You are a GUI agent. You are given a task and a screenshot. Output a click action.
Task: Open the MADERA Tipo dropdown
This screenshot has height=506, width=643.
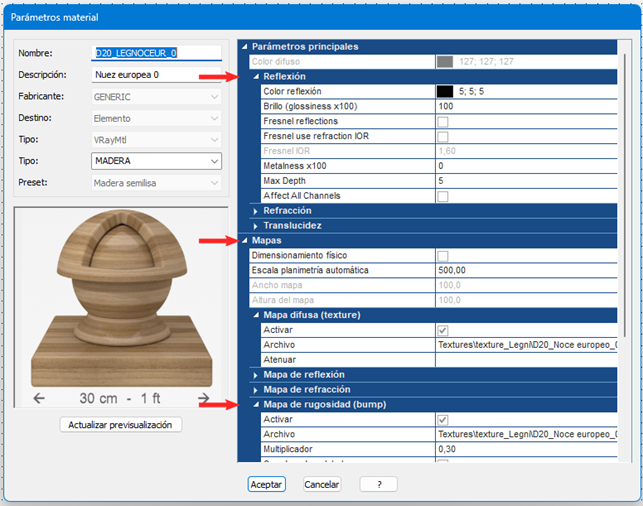(x=156, y=161)
